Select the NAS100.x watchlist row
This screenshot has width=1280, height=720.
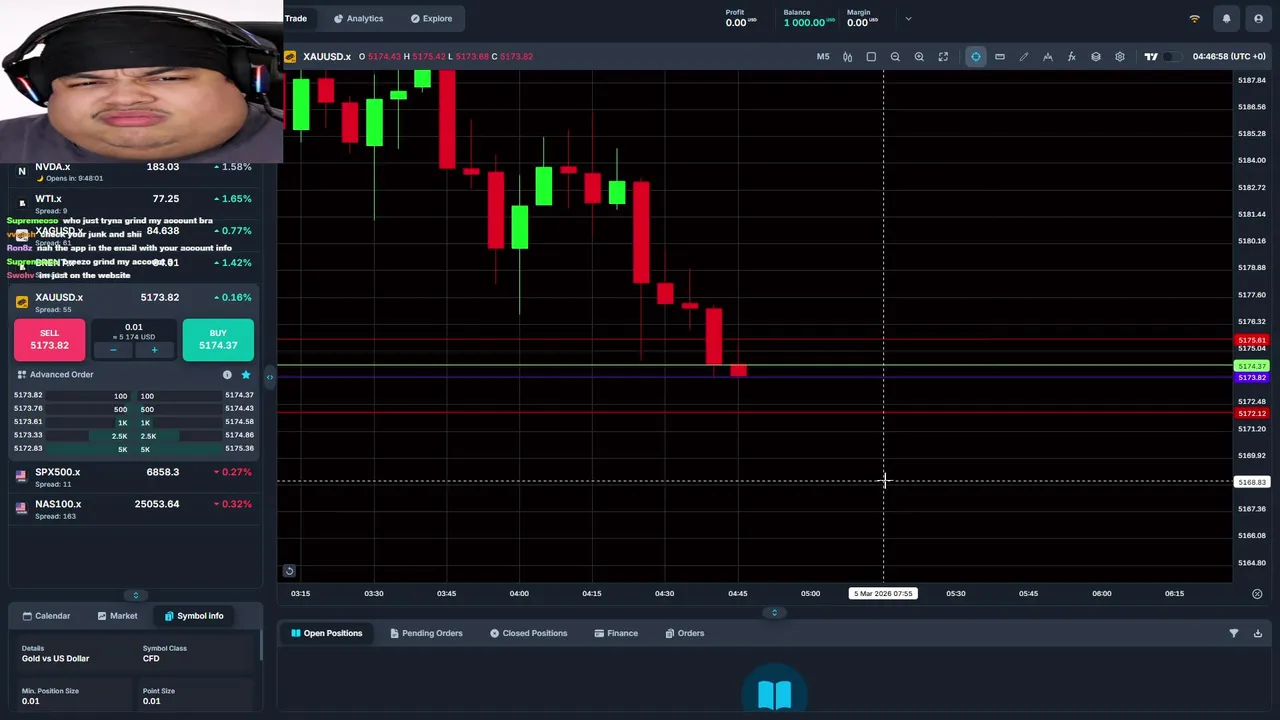tap(134, 509)
